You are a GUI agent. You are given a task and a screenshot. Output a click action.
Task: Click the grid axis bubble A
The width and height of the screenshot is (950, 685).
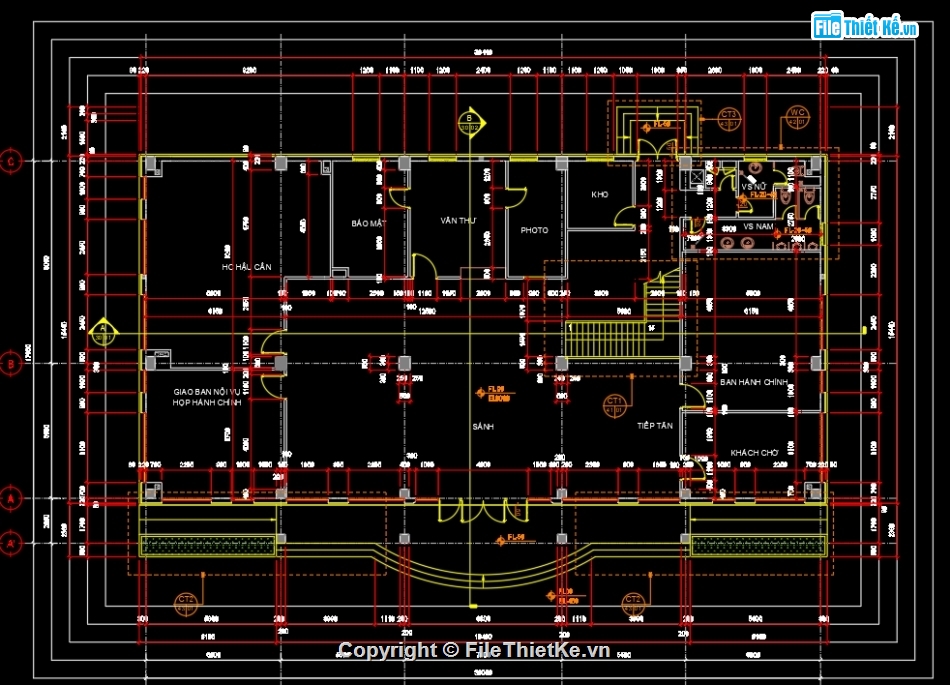pos(11,498)
